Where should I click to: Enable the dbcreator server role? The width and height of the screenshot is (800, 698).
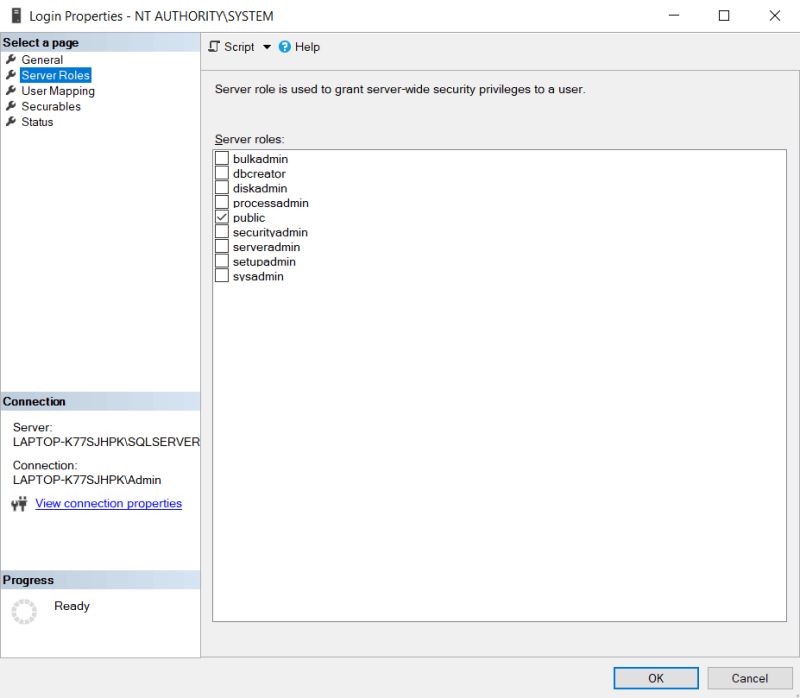click(222, 173)
